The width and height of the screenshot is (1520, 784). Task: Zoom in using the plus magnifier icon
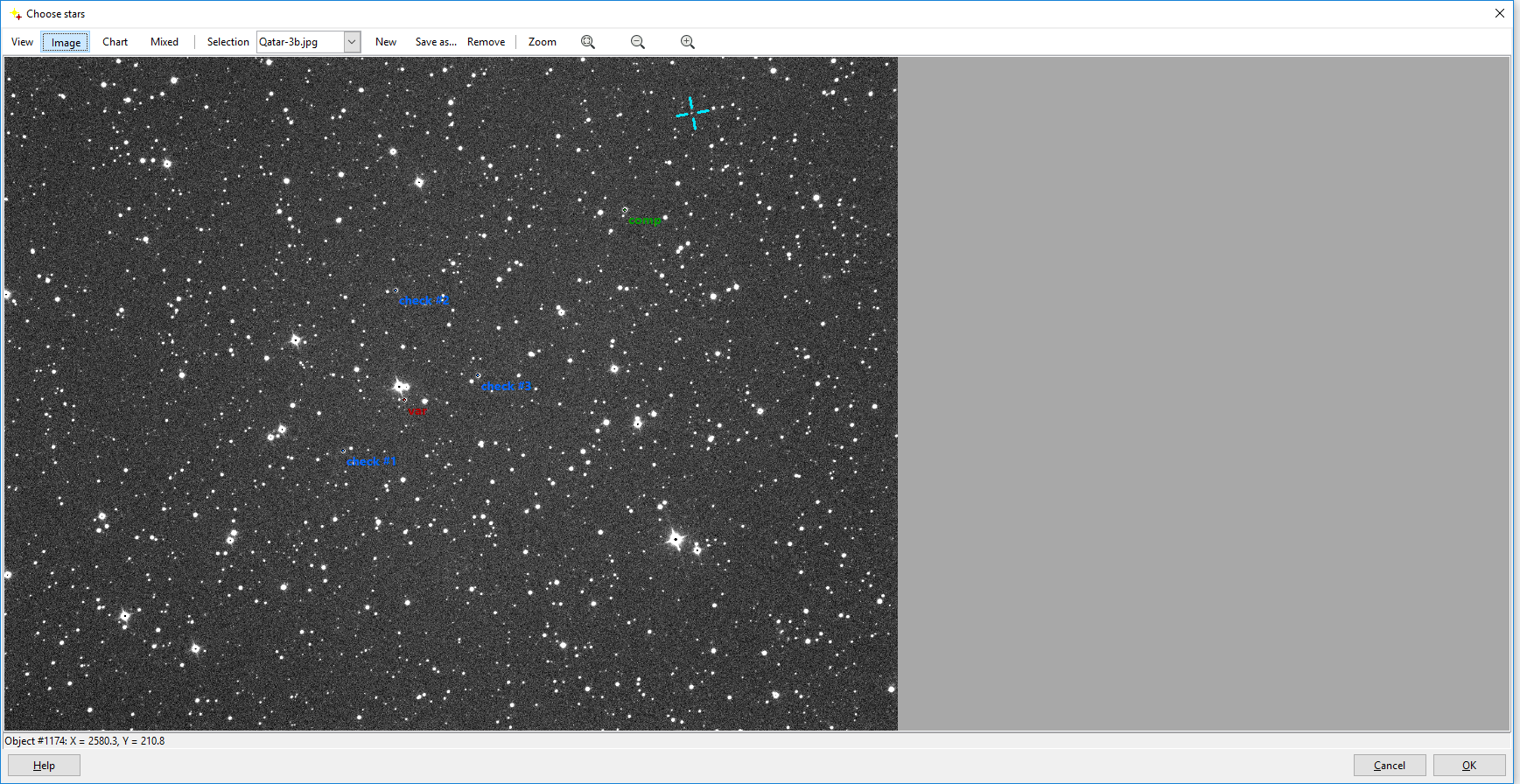688,42
